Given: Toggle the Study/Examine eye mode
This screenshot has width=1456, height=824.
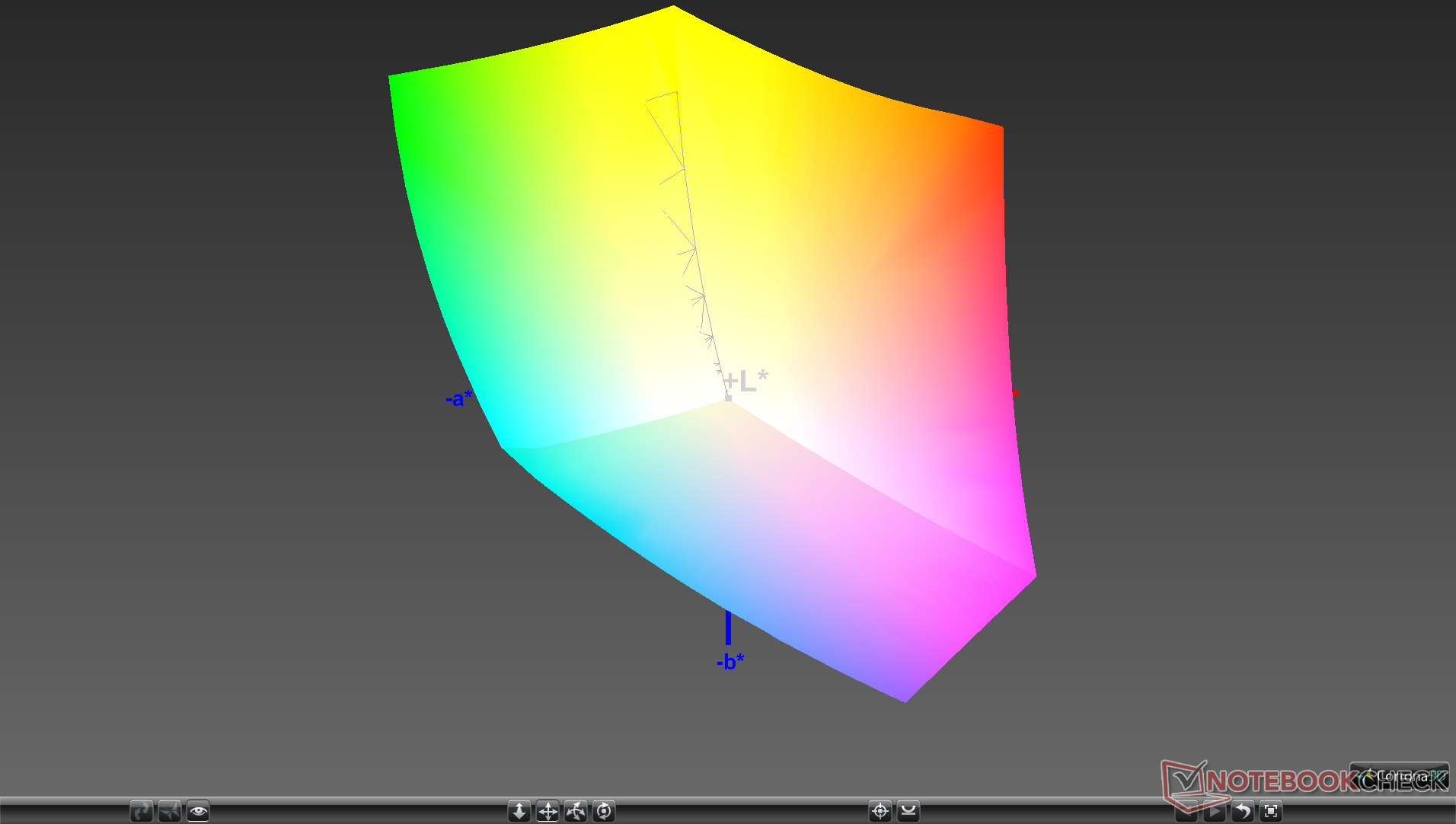Looking at the screenshot, I should 198,811.
